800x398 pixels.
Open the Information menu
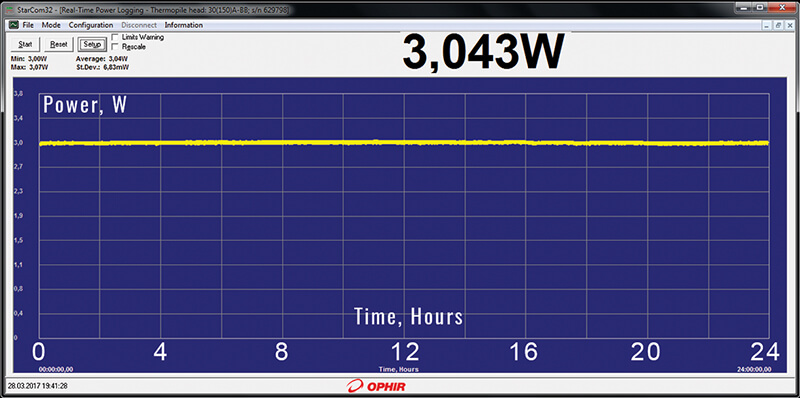coord(184,25)
